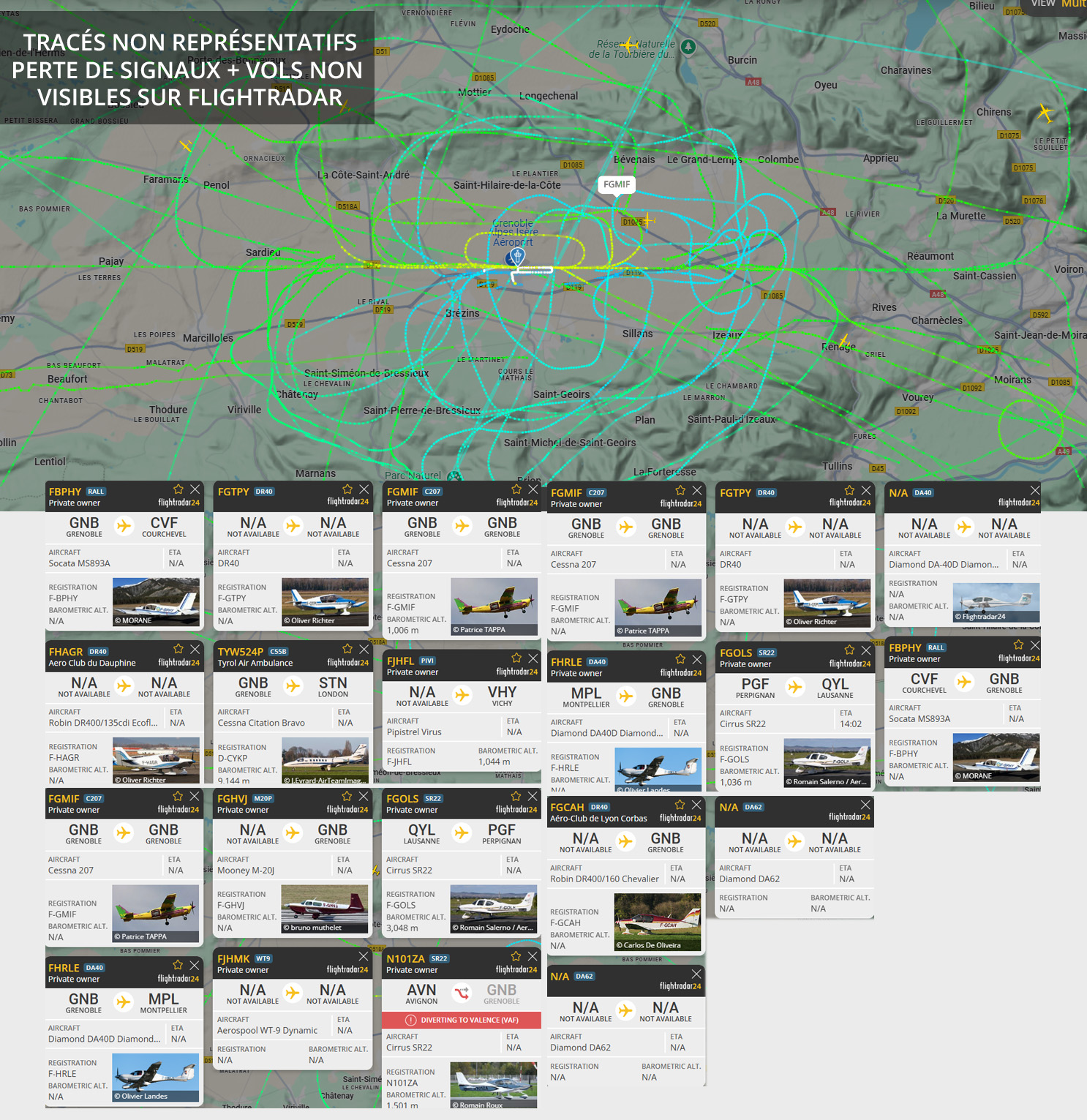The width and height of the screenshot is (1087, 1120).
Task: Star the TYW524P Tyrol Air Ambulance flight
Action: click(347, 649)
